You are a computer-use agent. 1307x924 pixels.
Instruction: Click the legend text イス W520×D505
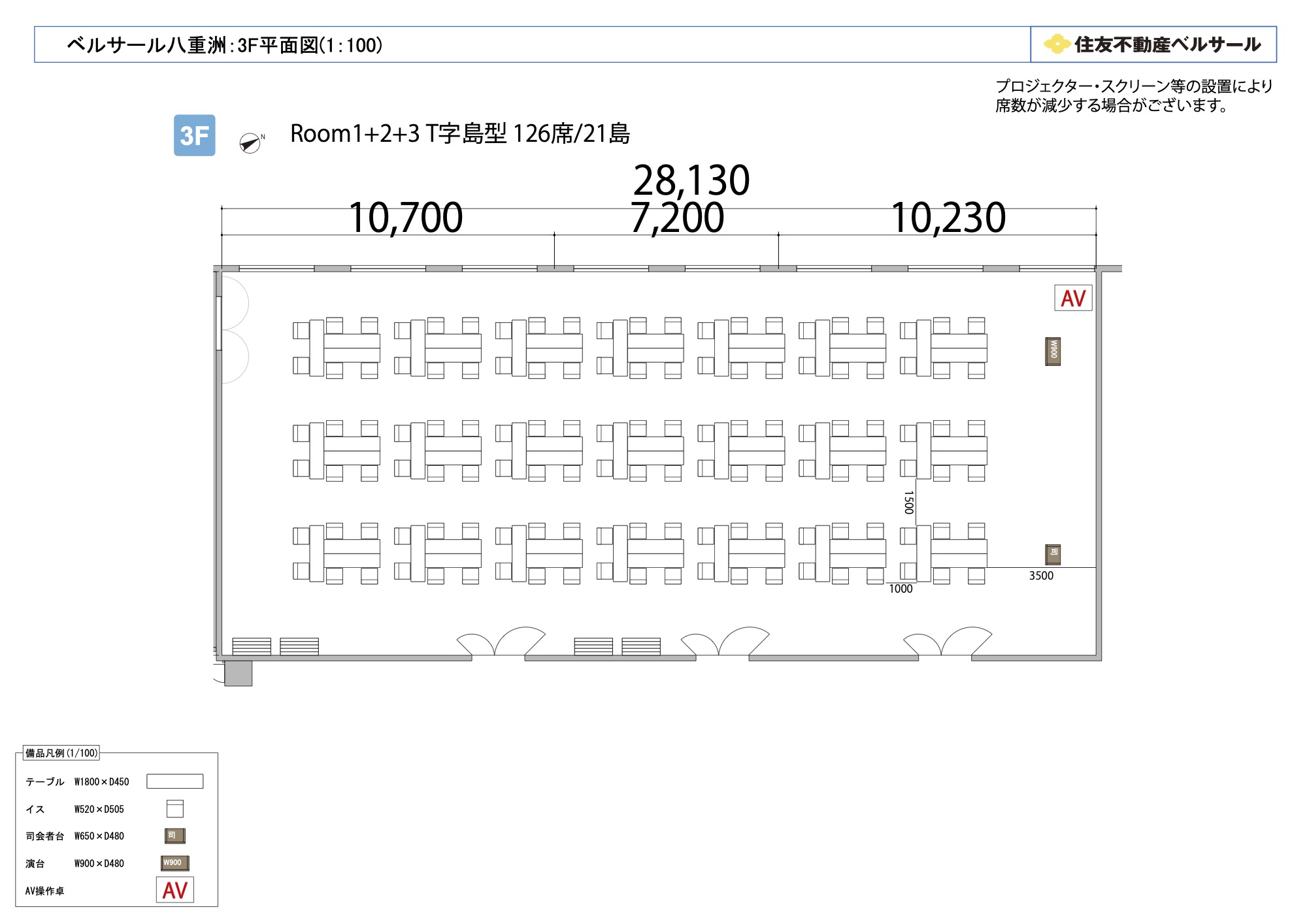(x=74, y=809)
